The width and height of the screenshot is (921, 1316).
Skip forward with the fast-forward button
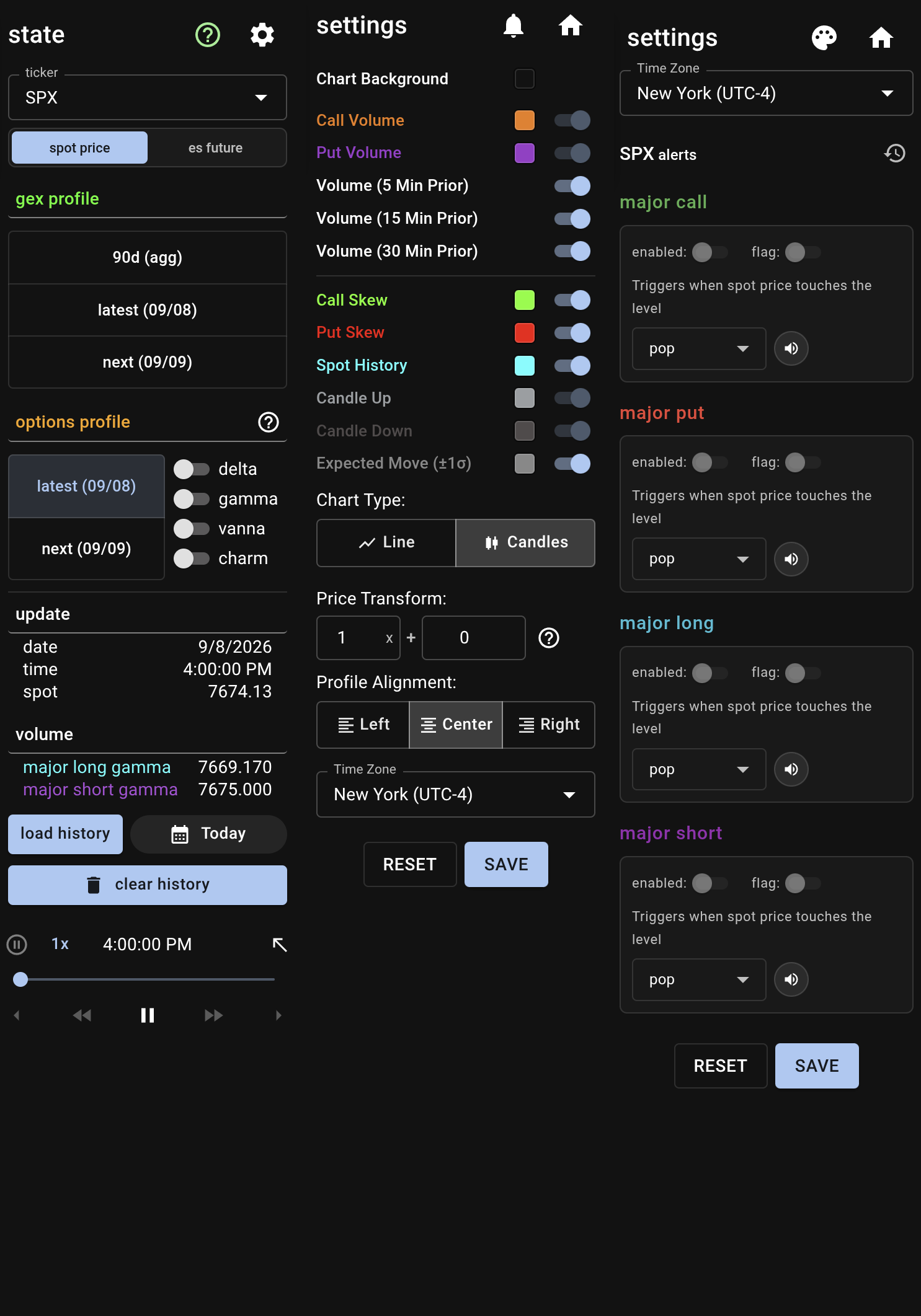(213, 1015)
